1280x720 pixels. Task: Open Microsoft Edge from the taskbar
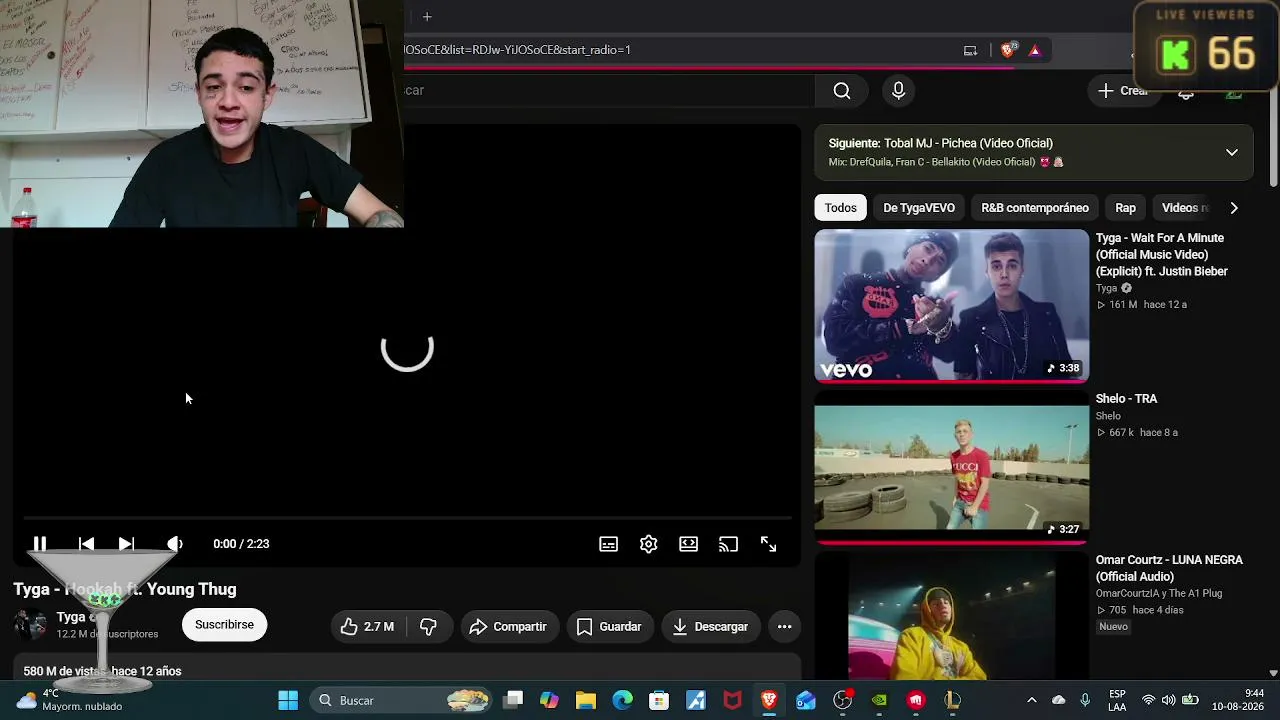(x=622, y=700)
